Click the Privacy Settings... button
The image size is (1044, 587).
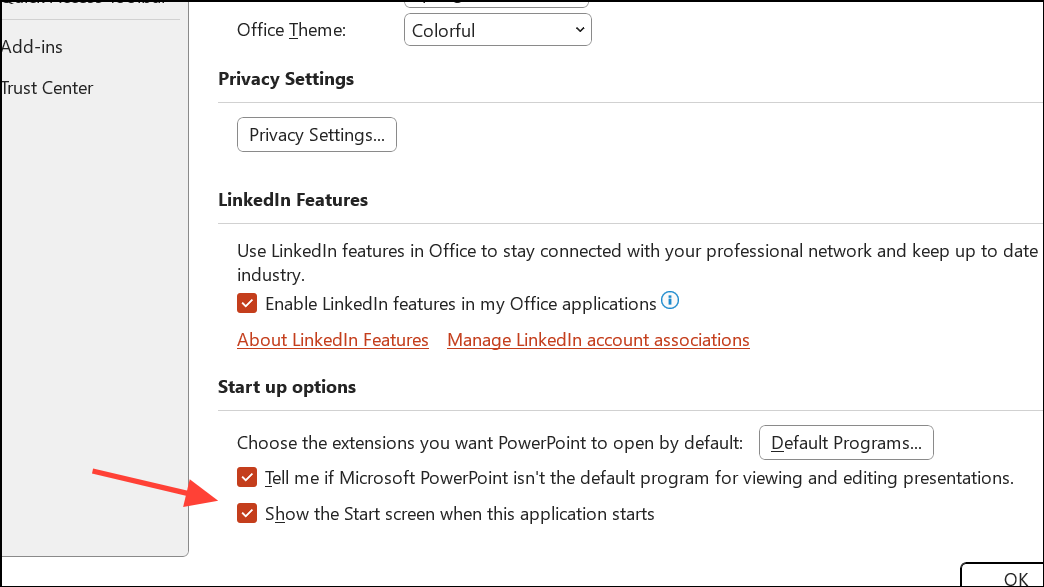click(317, 135)
